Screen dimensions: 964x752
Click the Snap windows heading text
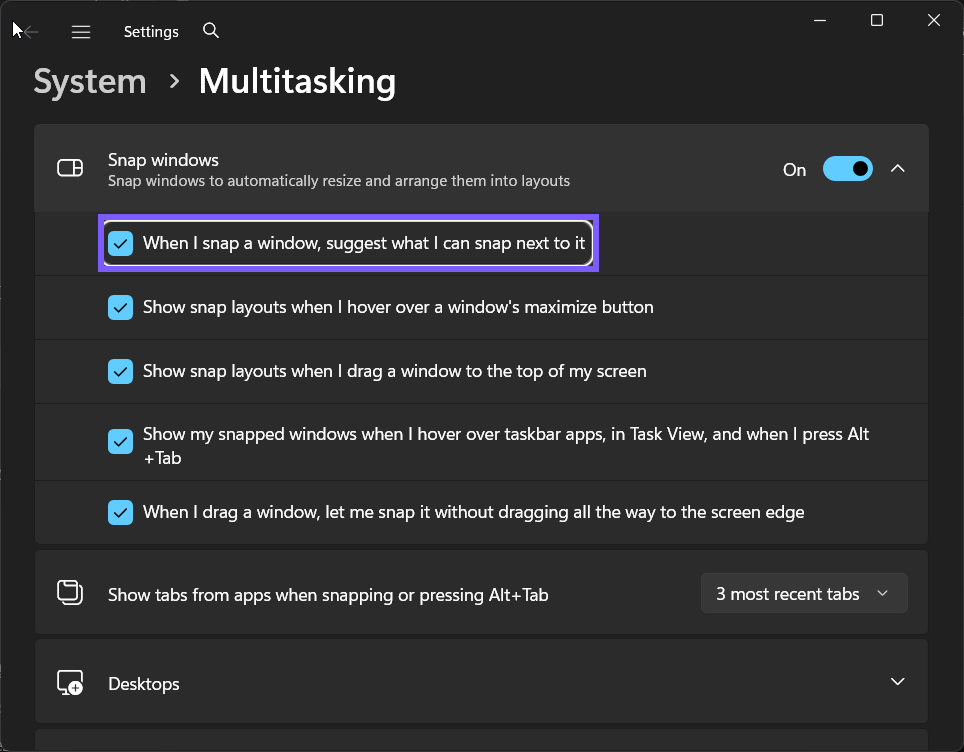point(164,160)
